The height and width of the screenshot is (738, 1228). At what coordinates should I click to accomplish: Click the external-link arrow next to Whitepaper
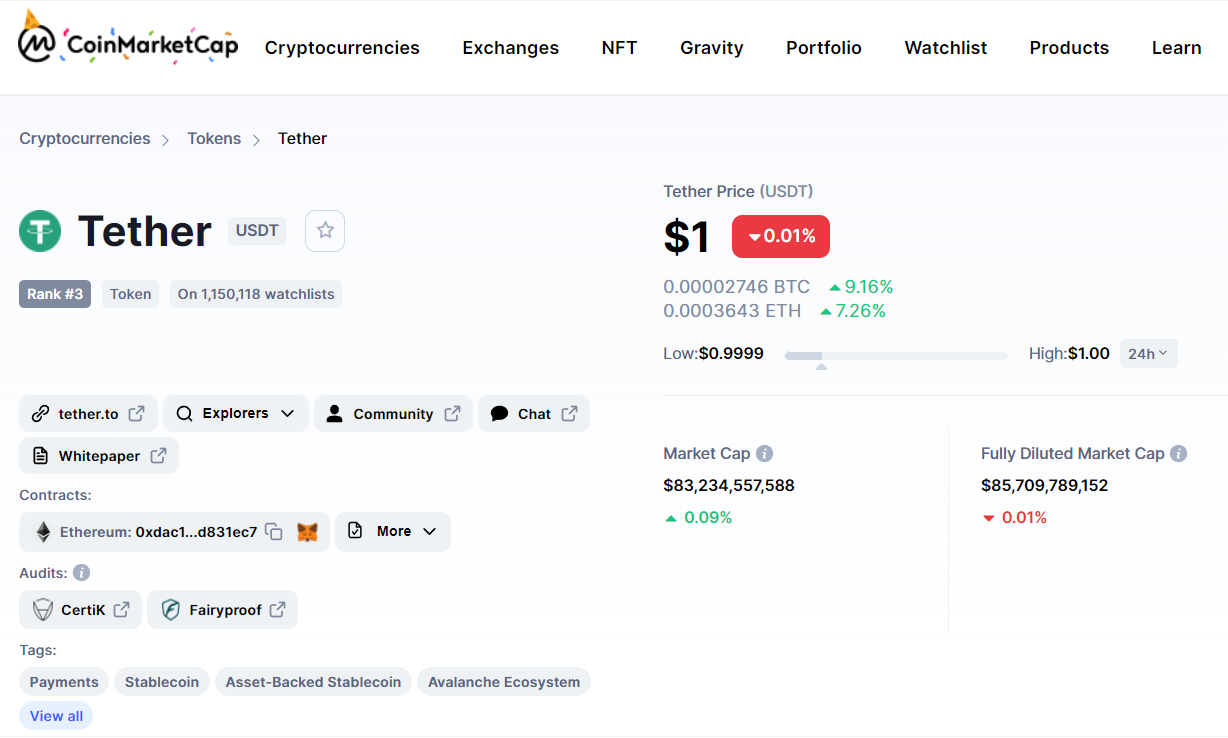158,455
